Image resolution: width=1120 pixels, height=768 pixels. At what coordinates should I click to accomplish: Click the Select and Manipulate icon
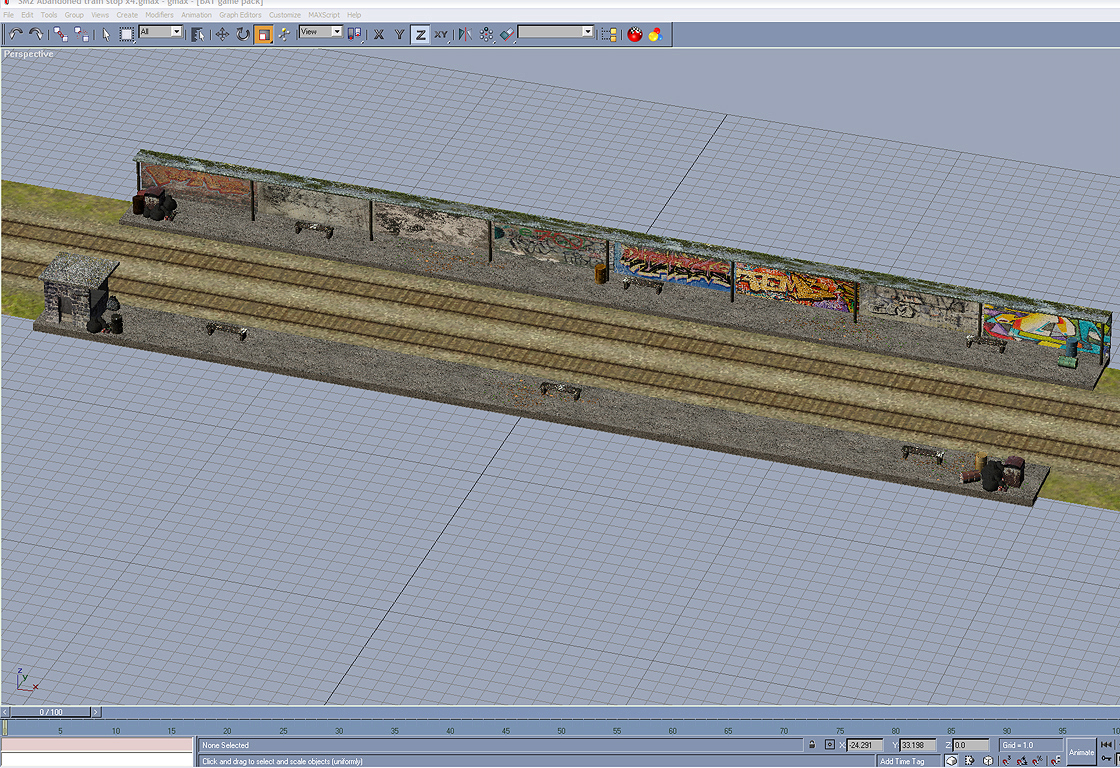(x=284, y=34)
